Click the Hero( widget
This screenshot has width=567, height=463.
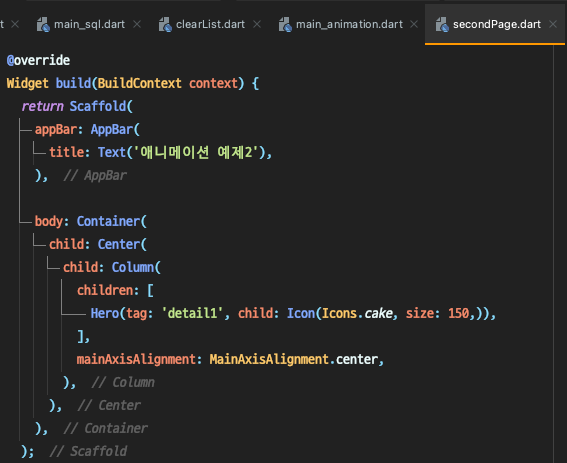(108, 313)
